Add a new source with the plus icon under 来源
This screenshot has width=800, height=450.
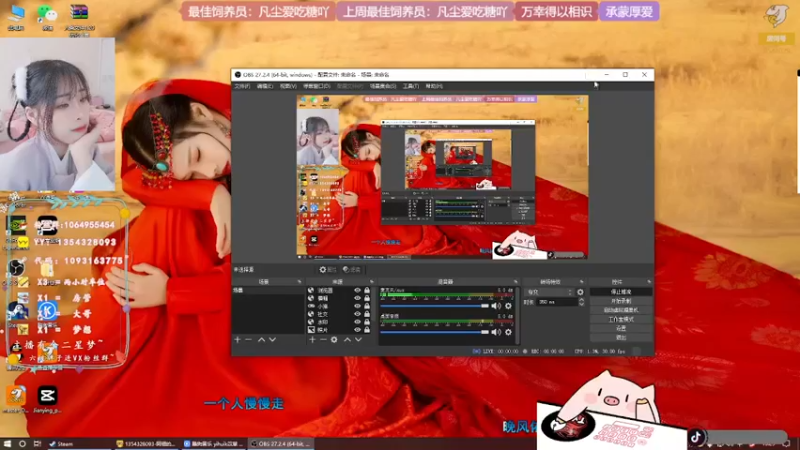click(312, 340)
